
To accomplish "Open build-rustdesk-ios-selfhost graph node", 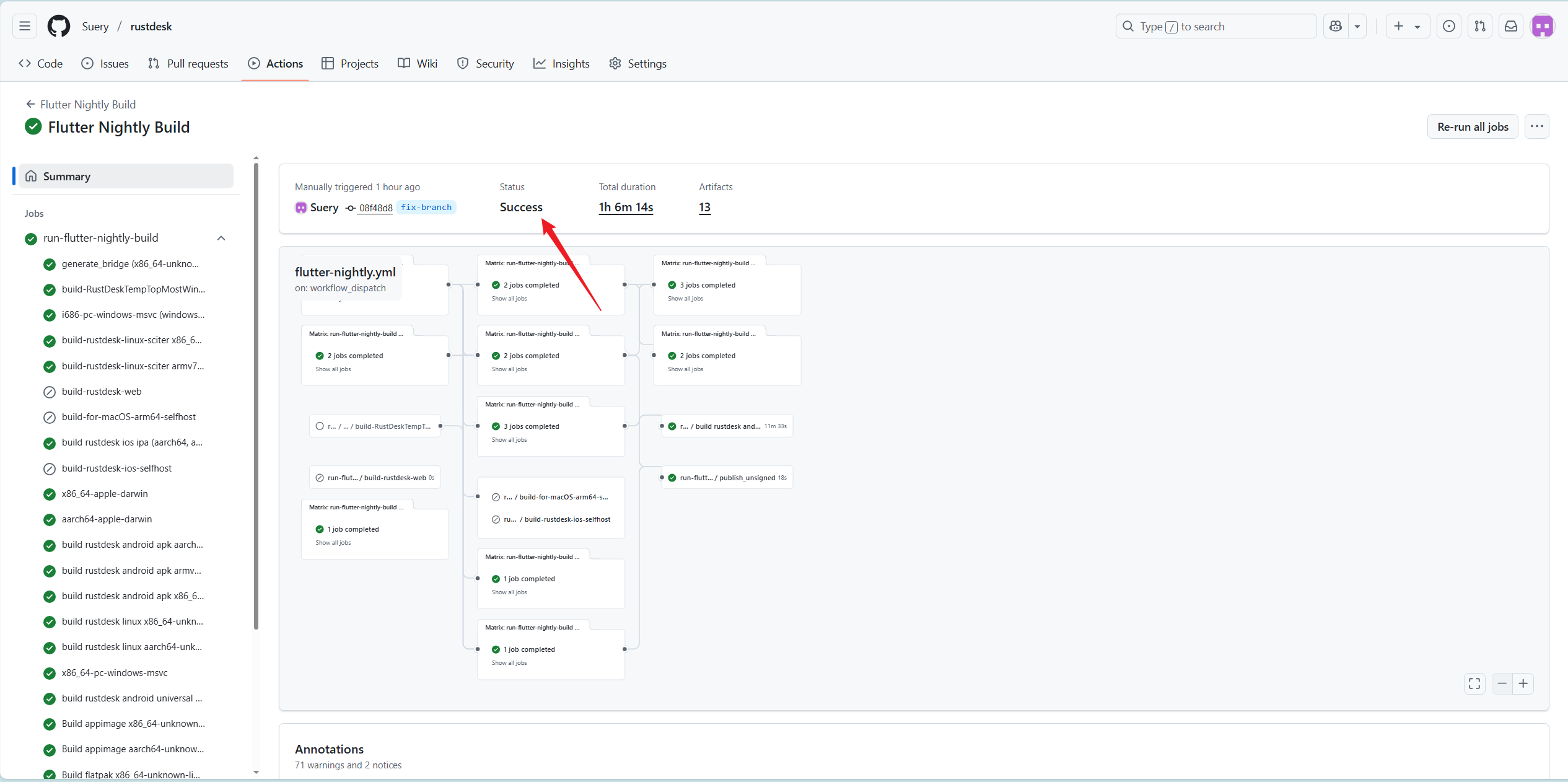I will tap(551, 519).
